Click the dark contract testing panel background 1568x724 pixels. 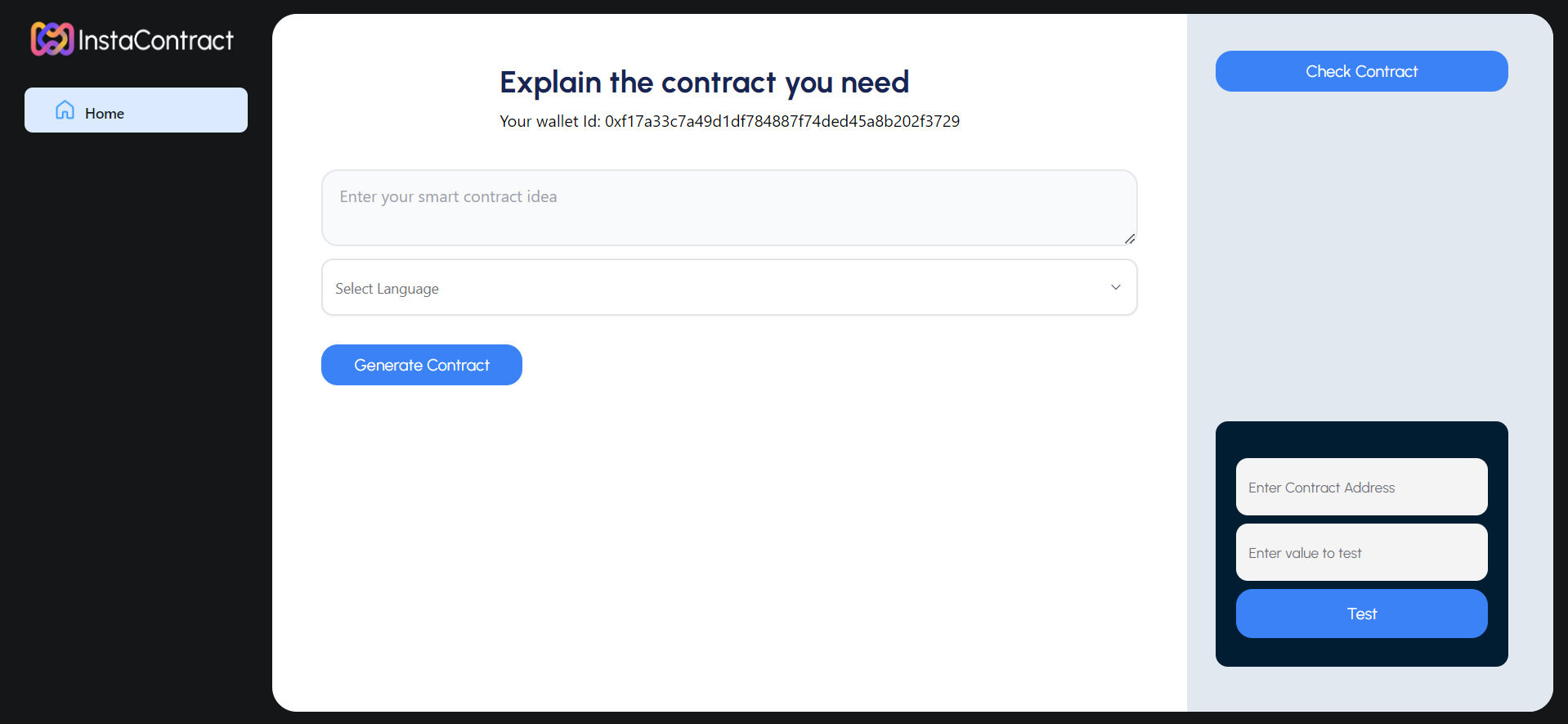click(1361, 439)
